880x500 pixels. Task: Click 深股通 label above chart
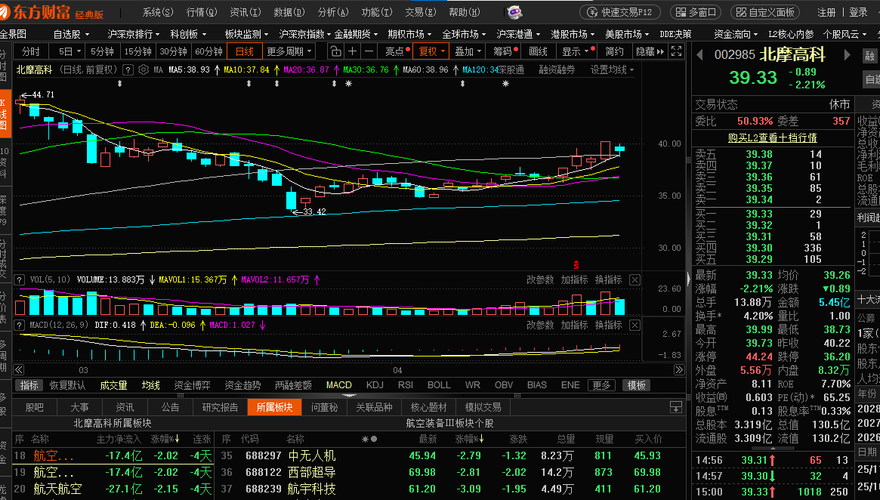tap(510, 70)
